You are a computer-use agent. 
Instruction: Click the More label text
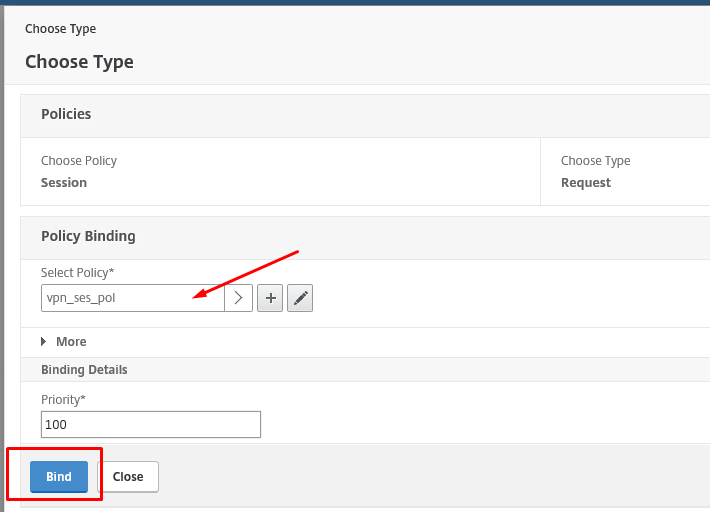click(71, 341)
